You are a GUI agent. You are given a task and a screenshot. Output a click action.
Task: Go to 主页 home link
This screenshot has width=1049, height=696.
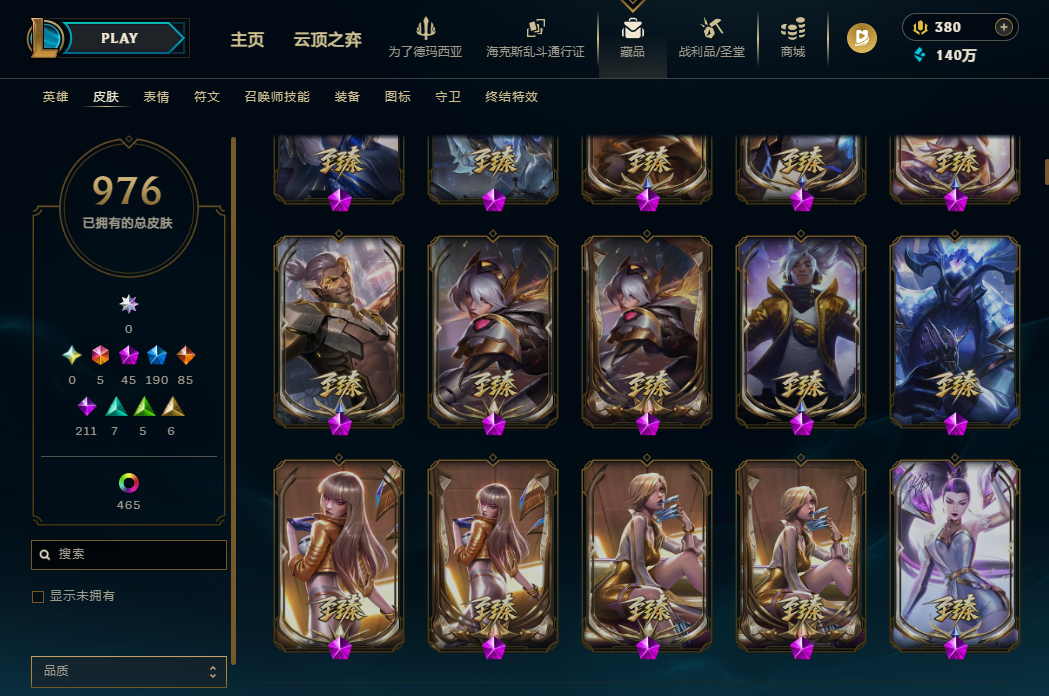(248, 39)
